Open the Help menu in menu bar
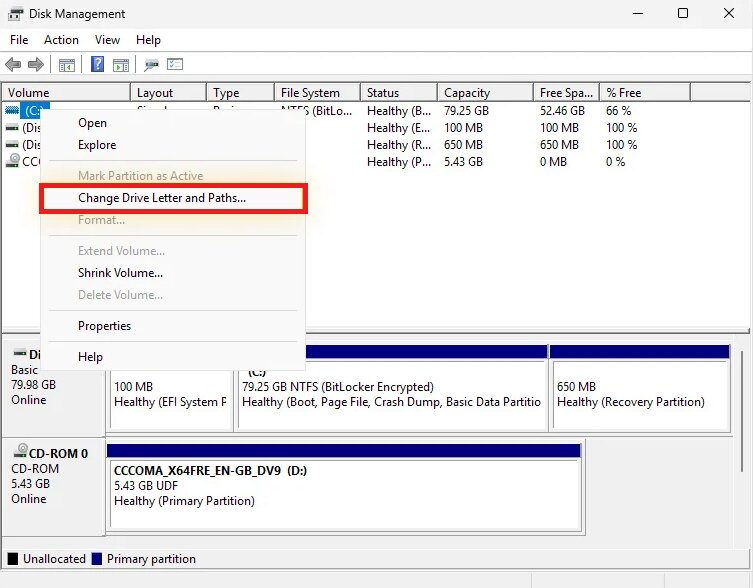 click(x=148, y=40)
